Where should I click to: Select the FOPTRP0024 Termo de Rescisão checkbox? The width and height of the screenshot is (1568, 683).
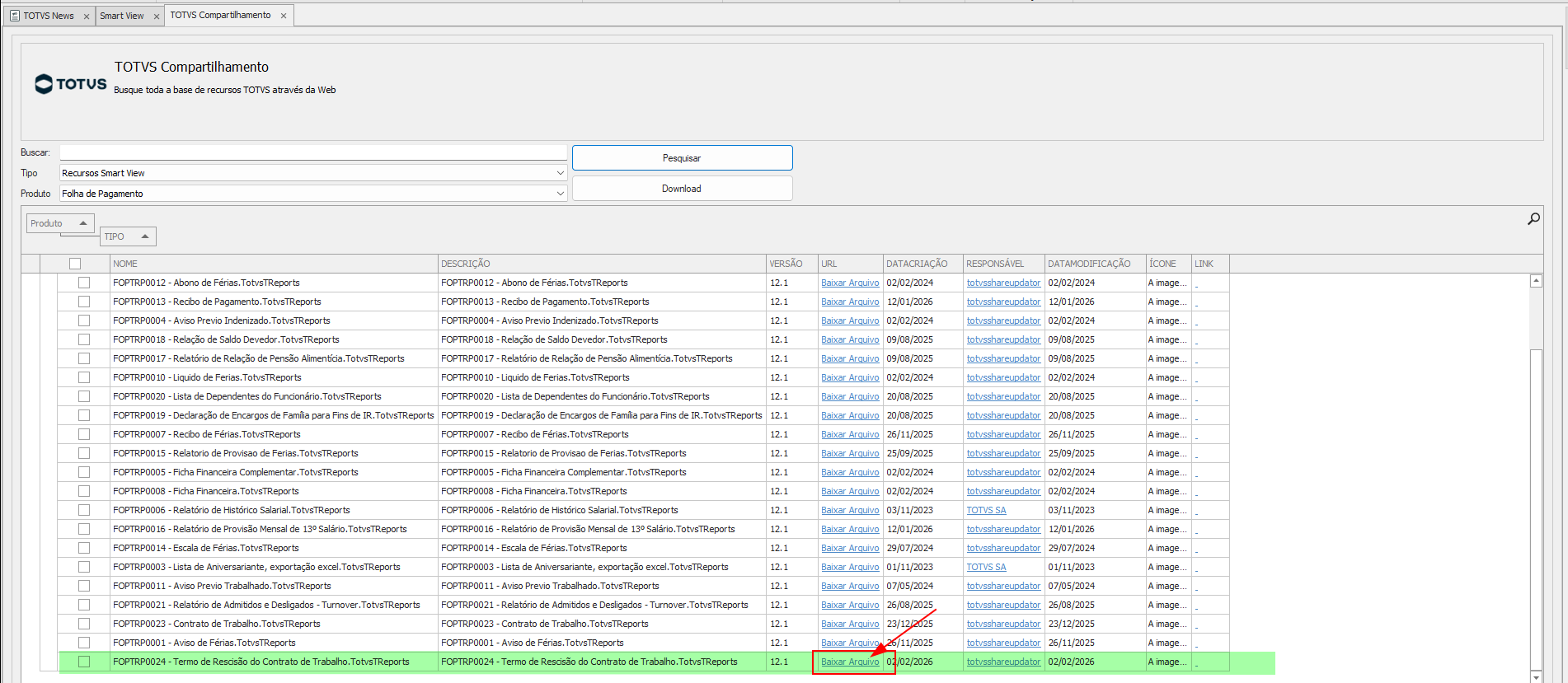84,662
